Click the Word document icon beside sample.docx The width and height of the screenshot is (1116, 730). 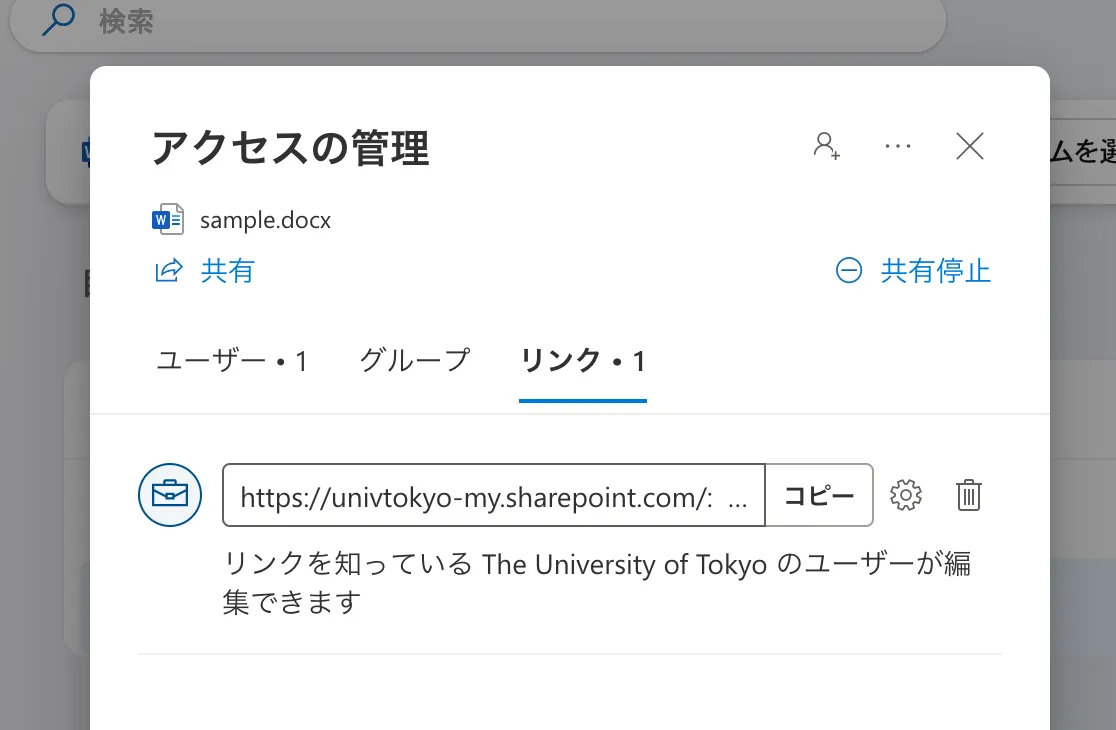[x=167, y=219]
